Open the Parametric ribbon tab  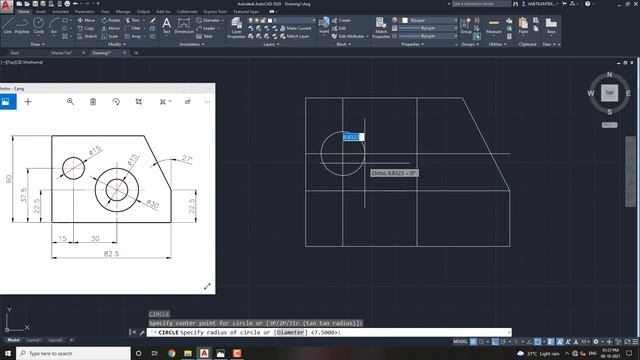pos(84,11)
